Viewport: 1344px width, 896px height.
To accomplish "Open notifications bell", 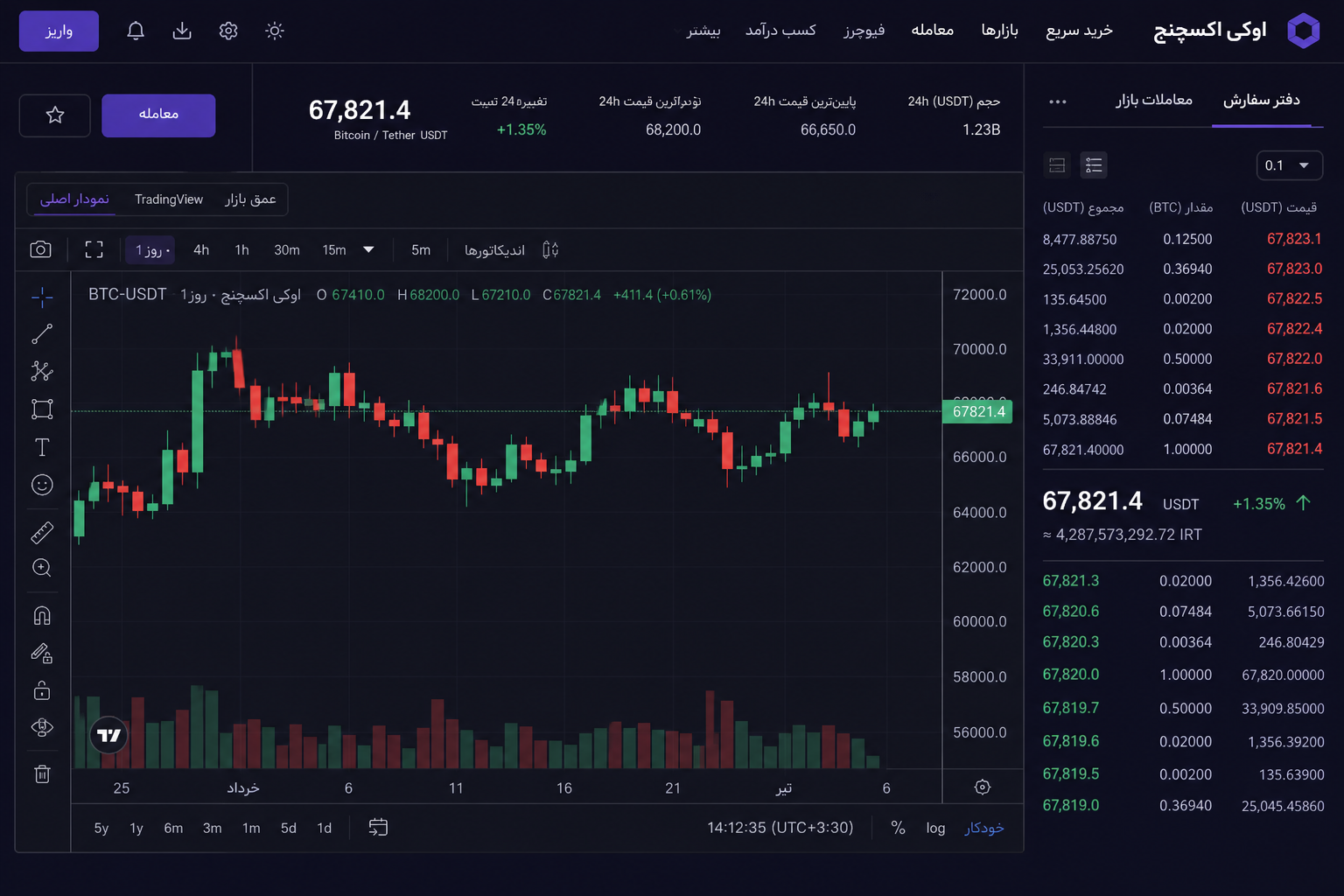I will click(136, 31).
